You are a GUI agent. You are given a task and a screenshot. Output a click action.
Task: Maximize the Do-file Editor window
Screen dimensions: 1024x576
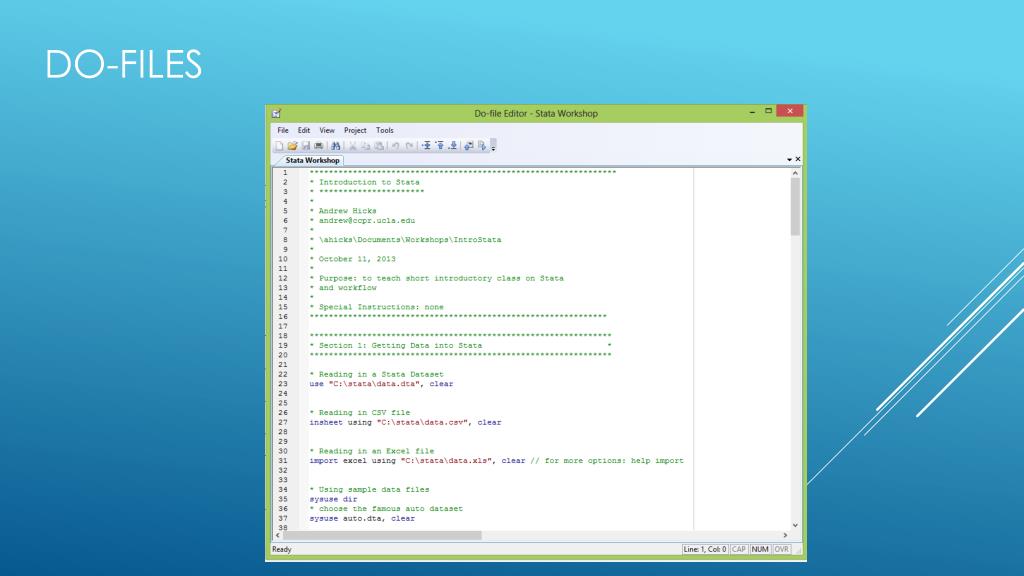point(769,111)
